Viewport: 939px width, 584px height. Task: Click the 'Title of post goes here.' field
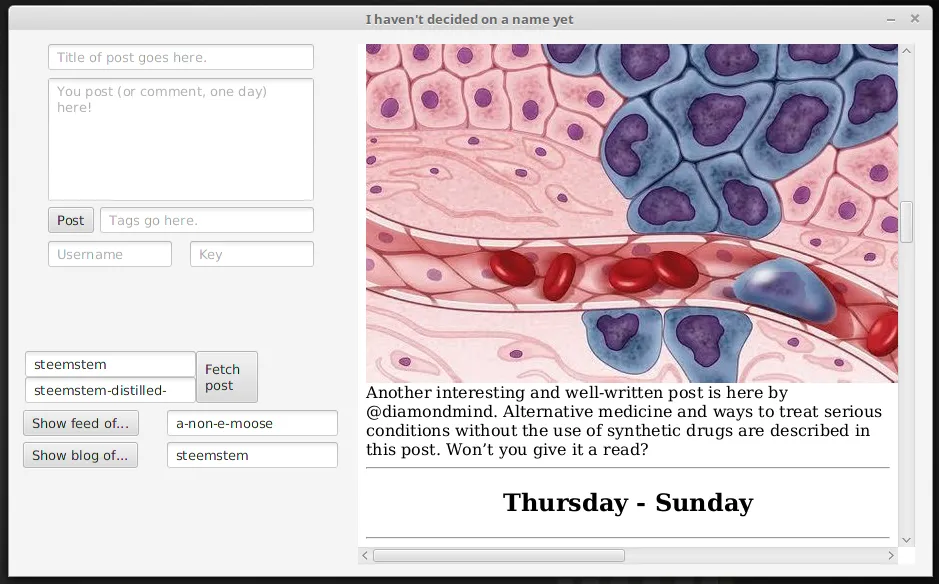tap(181, 57)
